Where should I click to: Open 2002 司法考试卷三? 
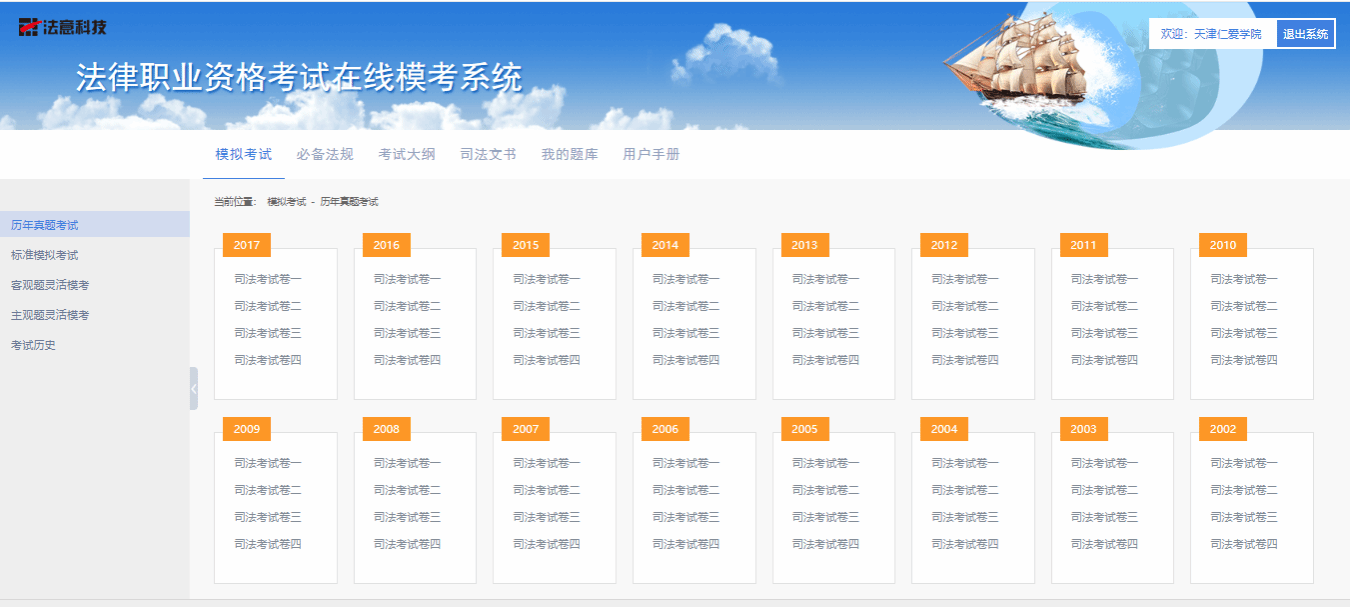(1244, 517)
